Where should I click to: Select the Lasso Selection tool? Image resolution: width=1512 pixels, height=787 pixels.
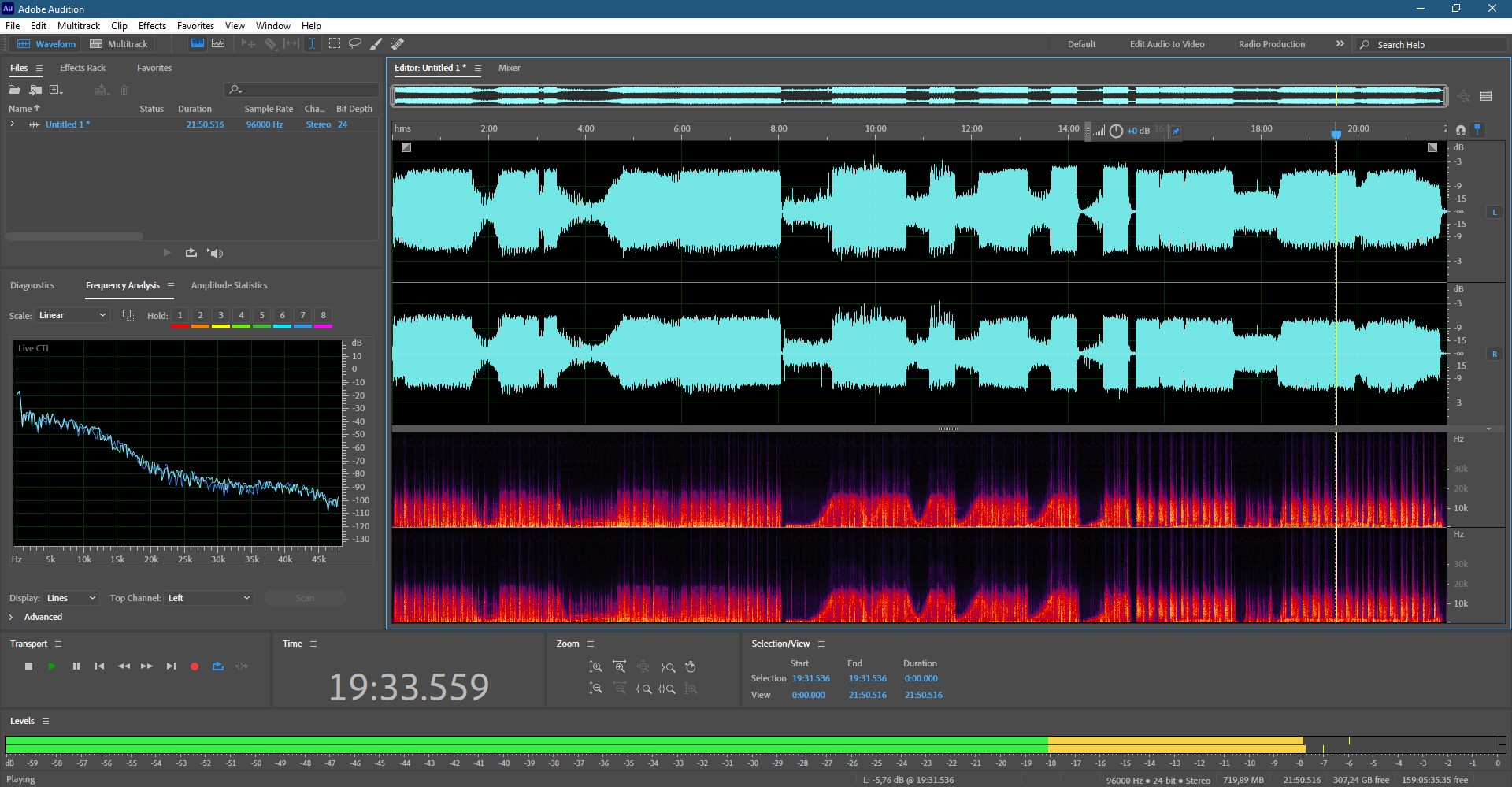click(355, 43)
